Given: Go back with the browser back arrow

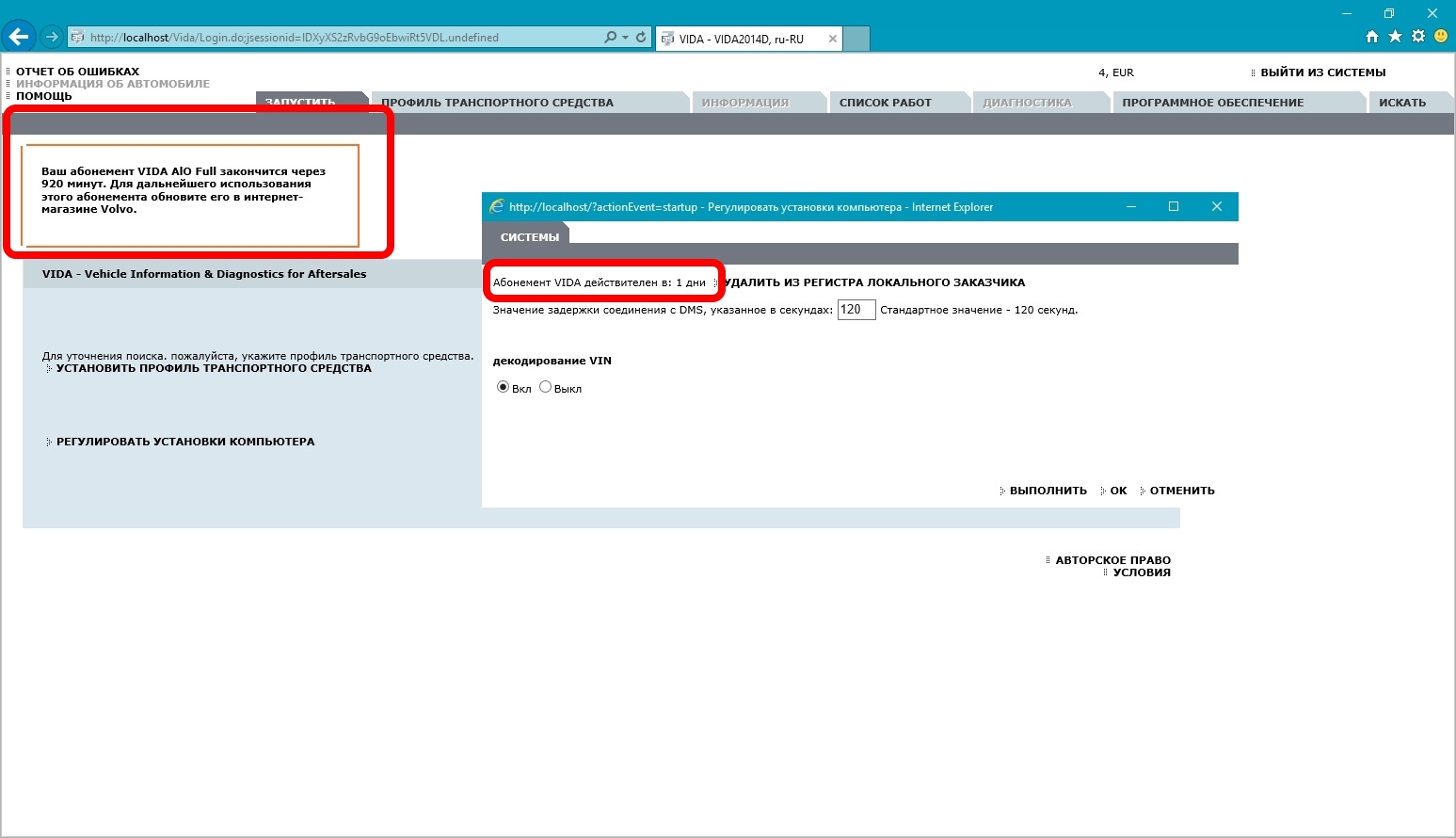Looking at the screenshot, I should 19,37.
